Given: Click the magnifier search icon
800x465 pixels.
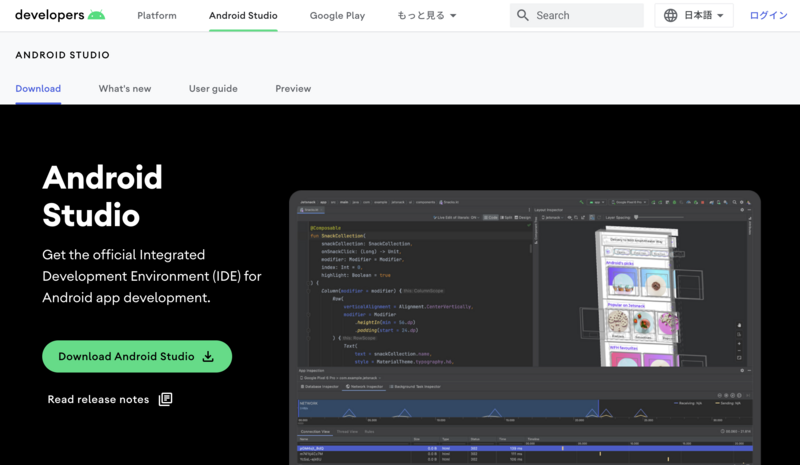Looking at the screenshot, I should (522, 15).
